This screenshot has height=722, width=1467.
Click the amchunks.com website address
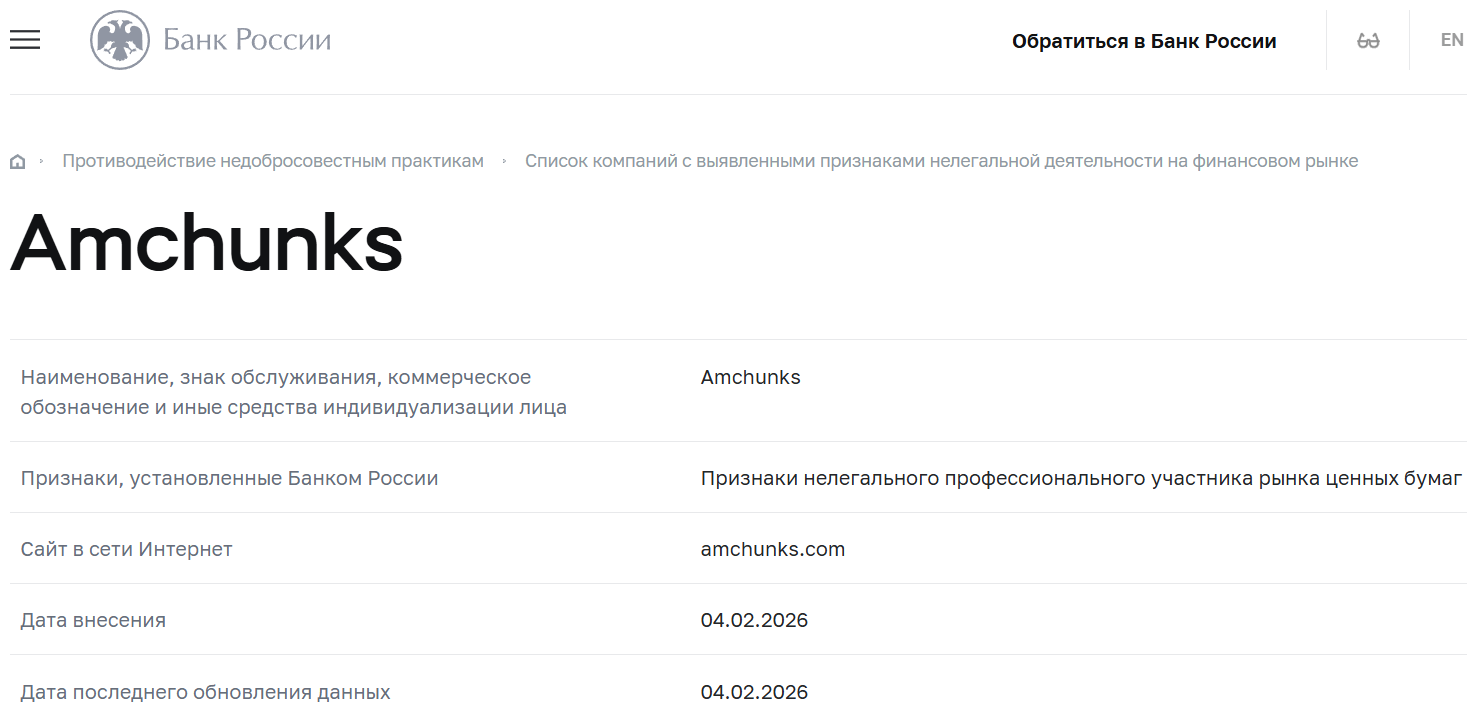point(772,549)
